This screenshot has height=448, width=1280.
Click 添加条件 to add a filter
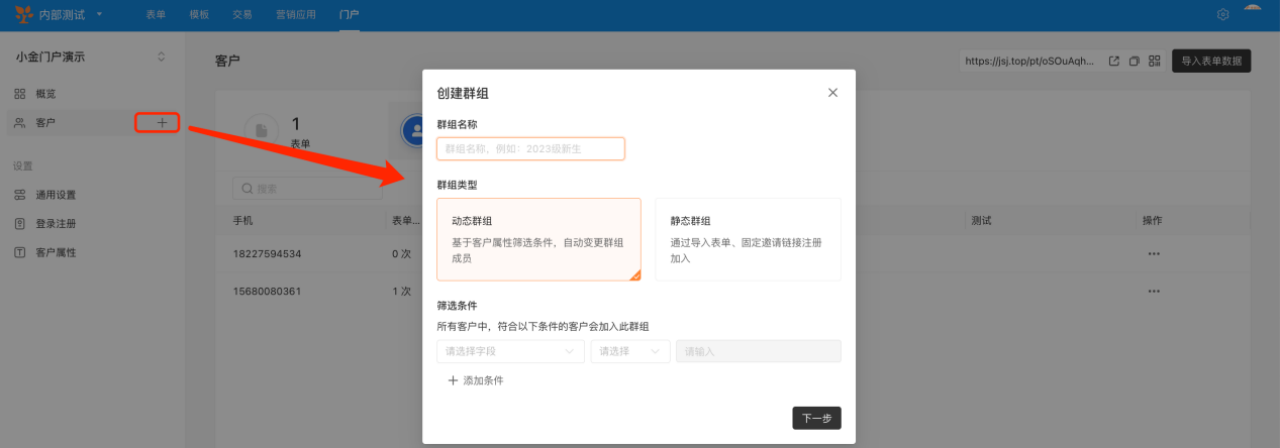[475, 381]
